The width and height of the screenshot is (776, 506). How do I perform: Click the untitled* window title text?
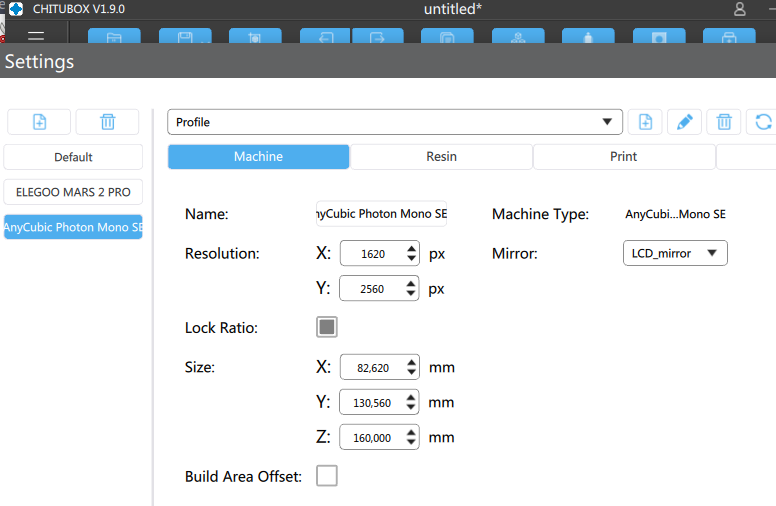tap(452, 9)
